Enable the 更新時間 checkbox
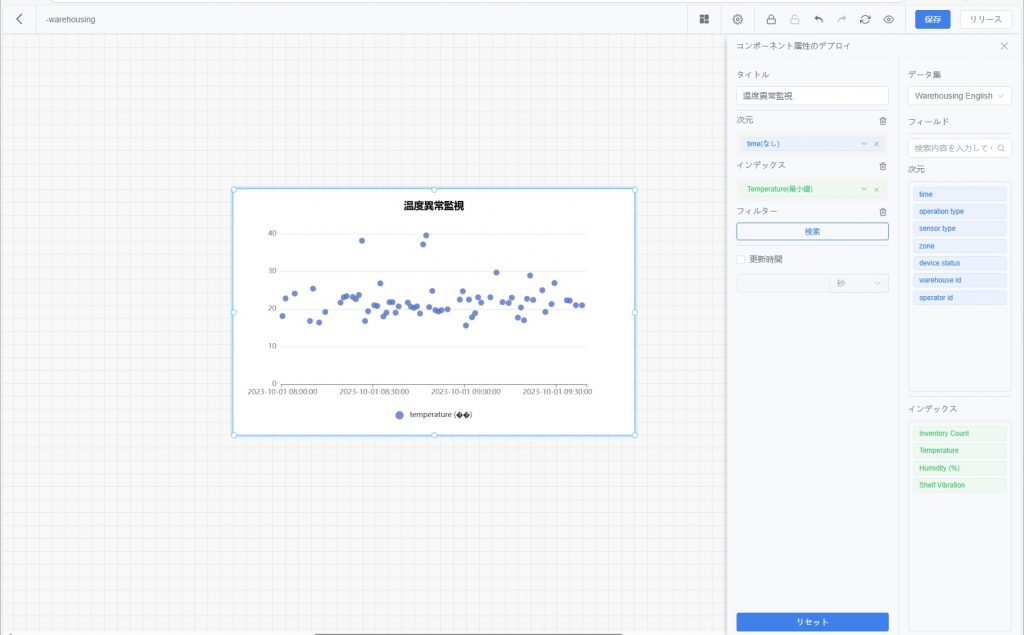Screen dimensions: 1024x635 click(741, 259)
